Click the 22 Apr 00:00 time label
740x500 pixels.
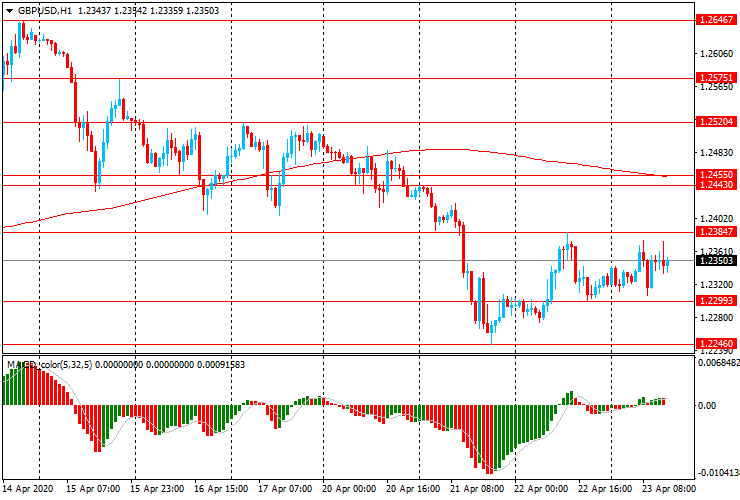pos(541,489)
